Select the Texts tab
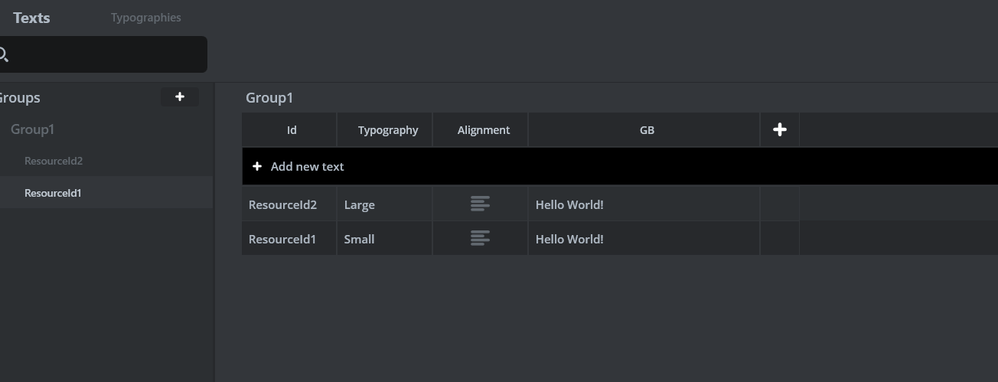Image resolution: width=998 pixels, height=382 pixels. 31,18
